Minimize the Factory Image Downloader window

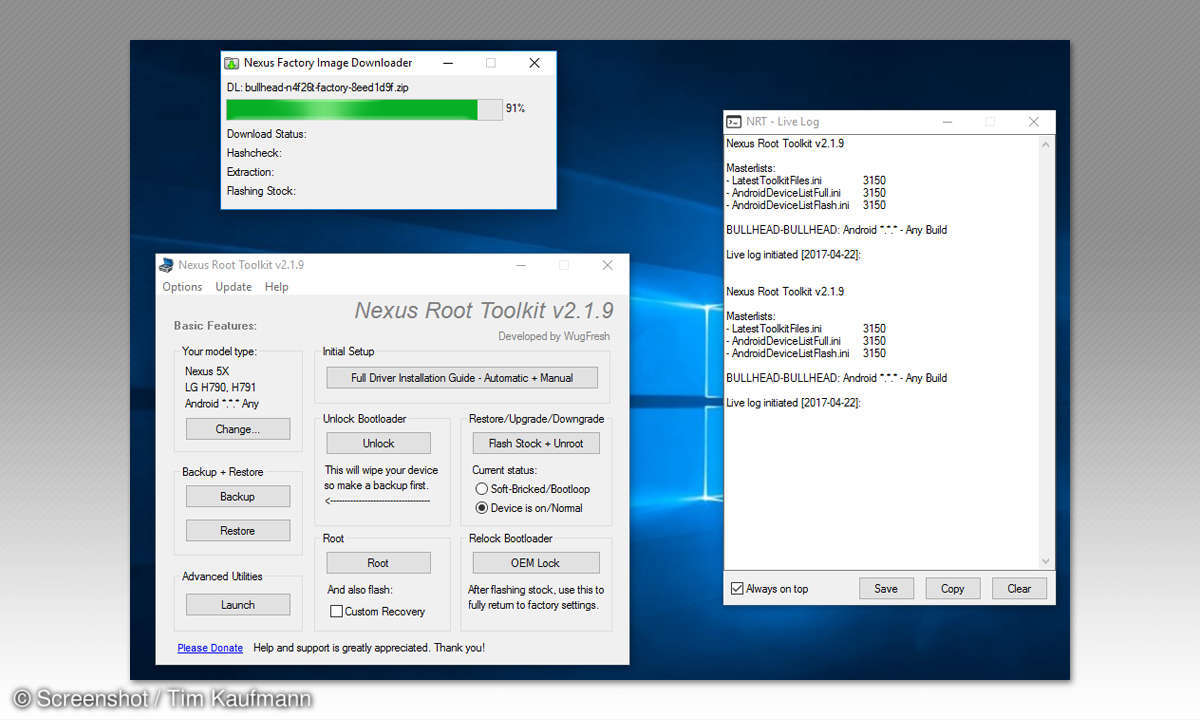447,63
